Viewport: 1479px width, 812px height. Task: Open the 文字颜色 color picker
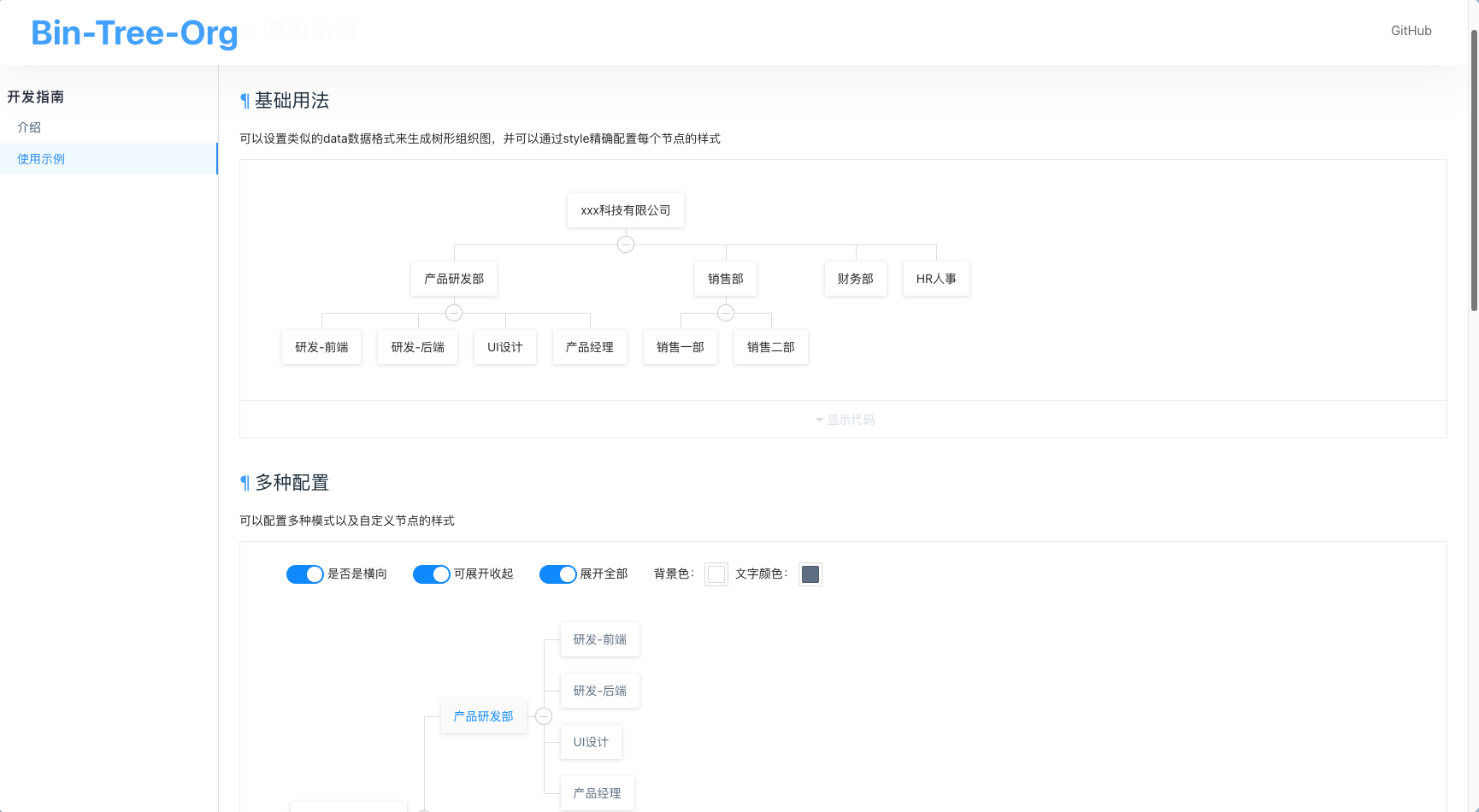(x=810, y=574)
